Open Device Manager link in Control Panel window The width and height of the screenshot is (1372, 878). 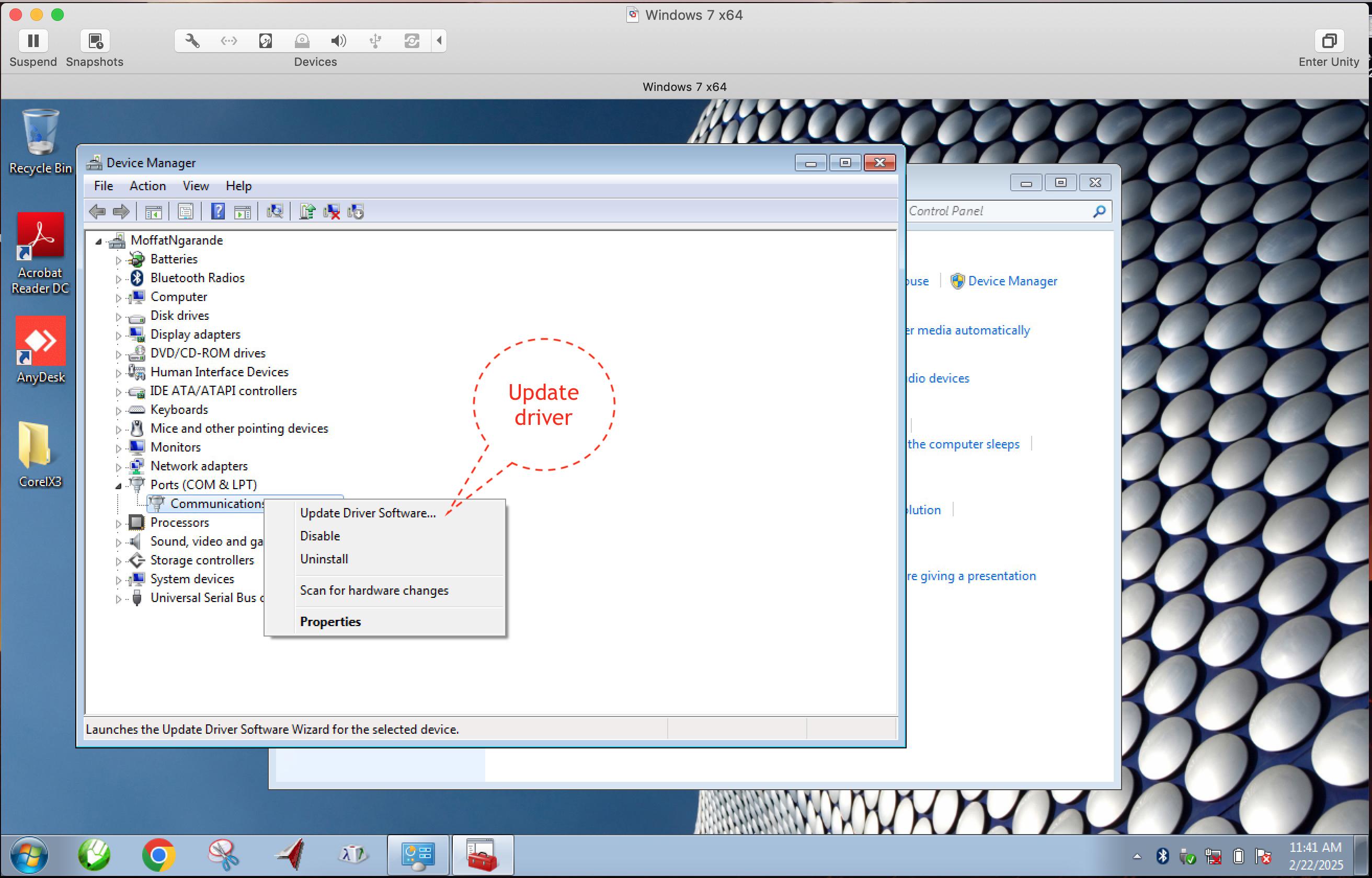coord(1012,281)
